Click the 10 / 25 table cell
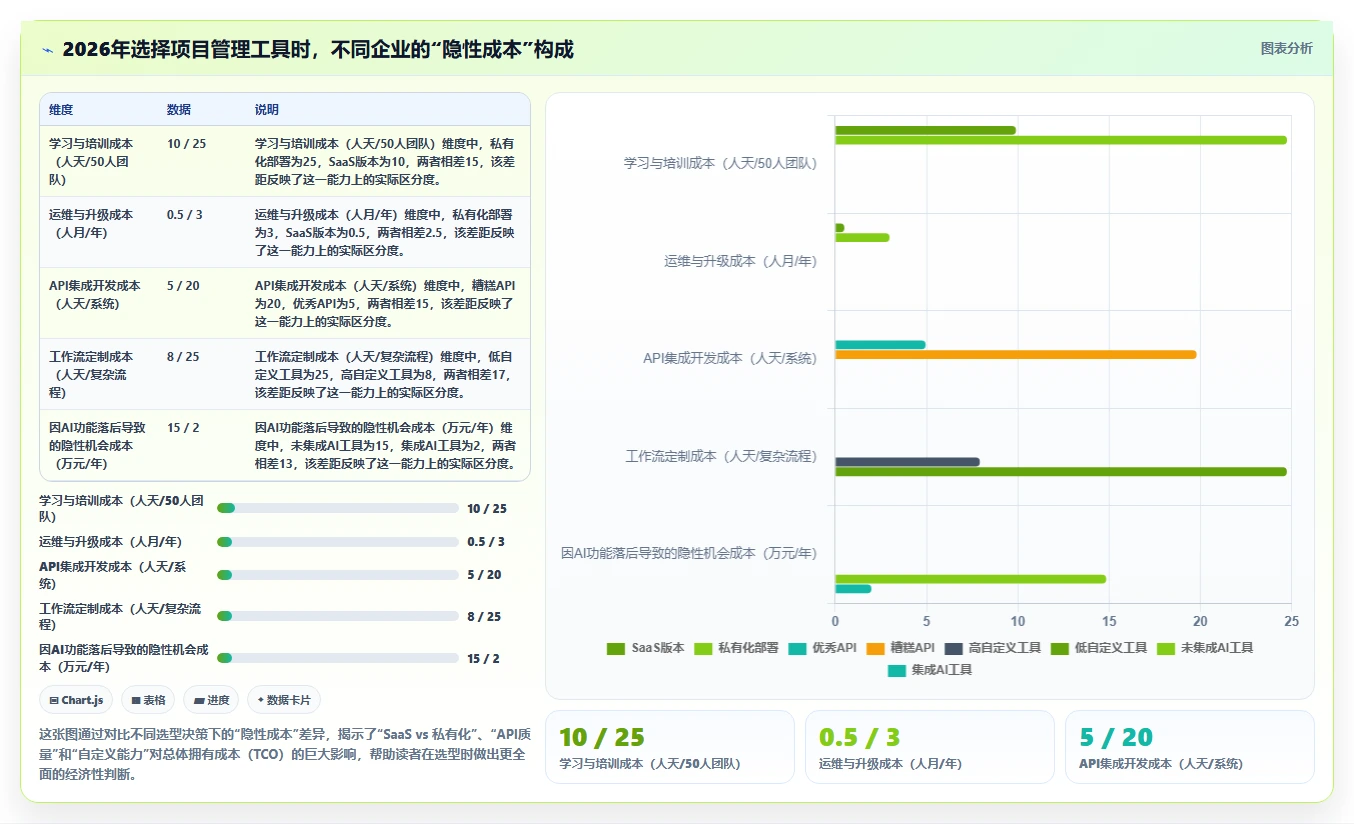Screen dimensions: 1354x824 (x=187, y=144)
